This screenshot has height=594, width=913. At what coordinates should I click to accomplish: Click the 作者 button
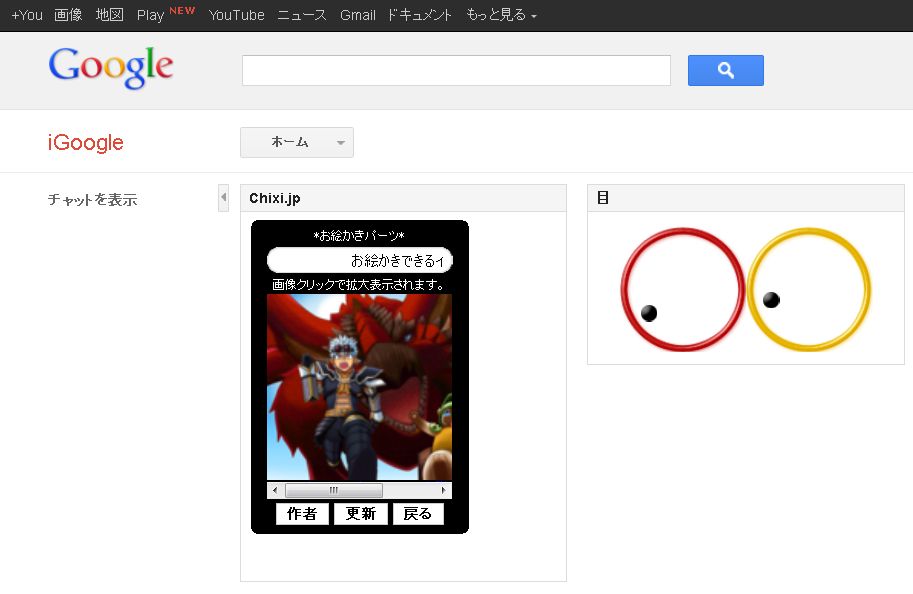pyautogui.click(x=302, y=514)
